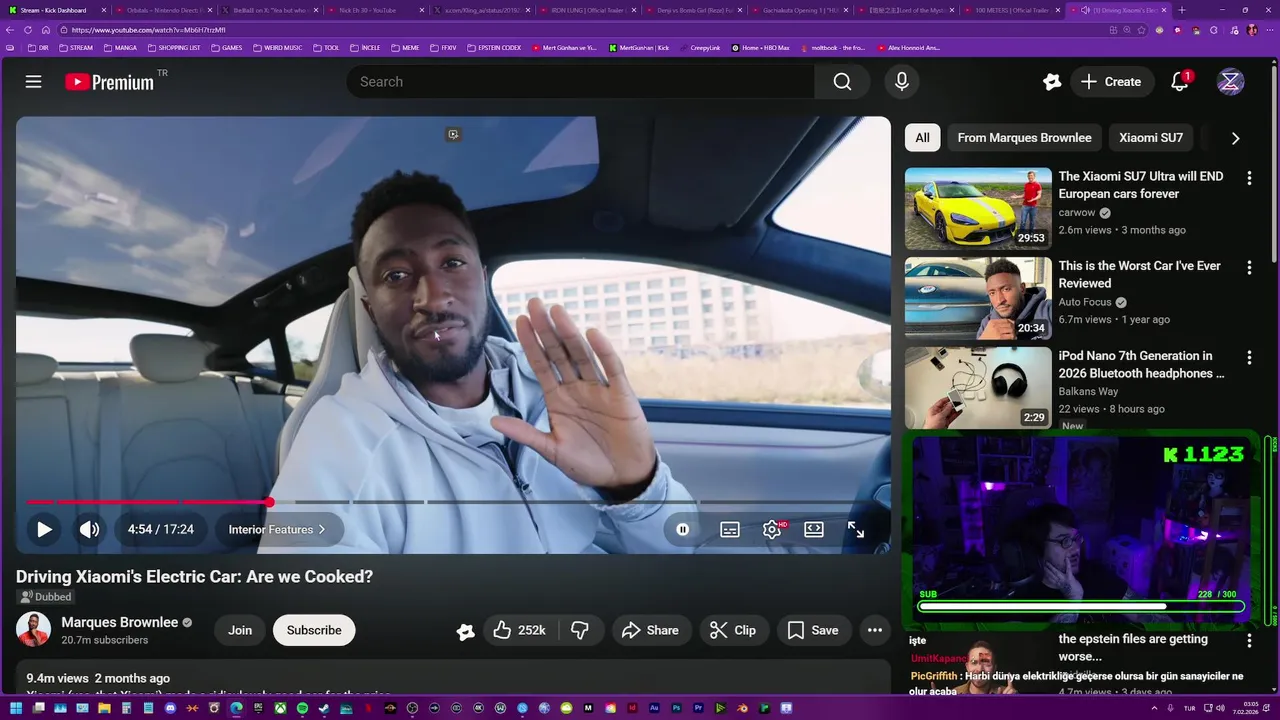This screenshot has height=720, width=1280.
Task: Create a Clip with the scissors
Action: 733,630
